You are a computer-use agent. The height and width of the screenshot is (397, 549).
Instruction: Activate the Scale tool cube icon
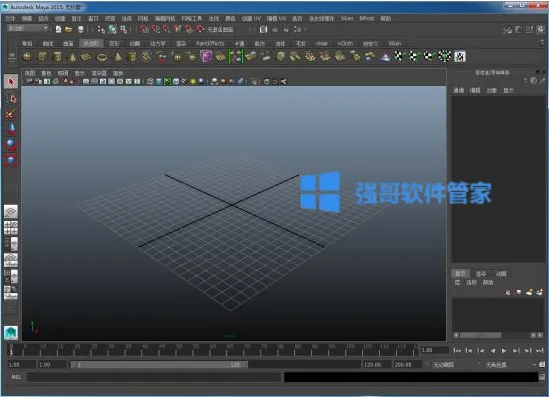point(11,160)
